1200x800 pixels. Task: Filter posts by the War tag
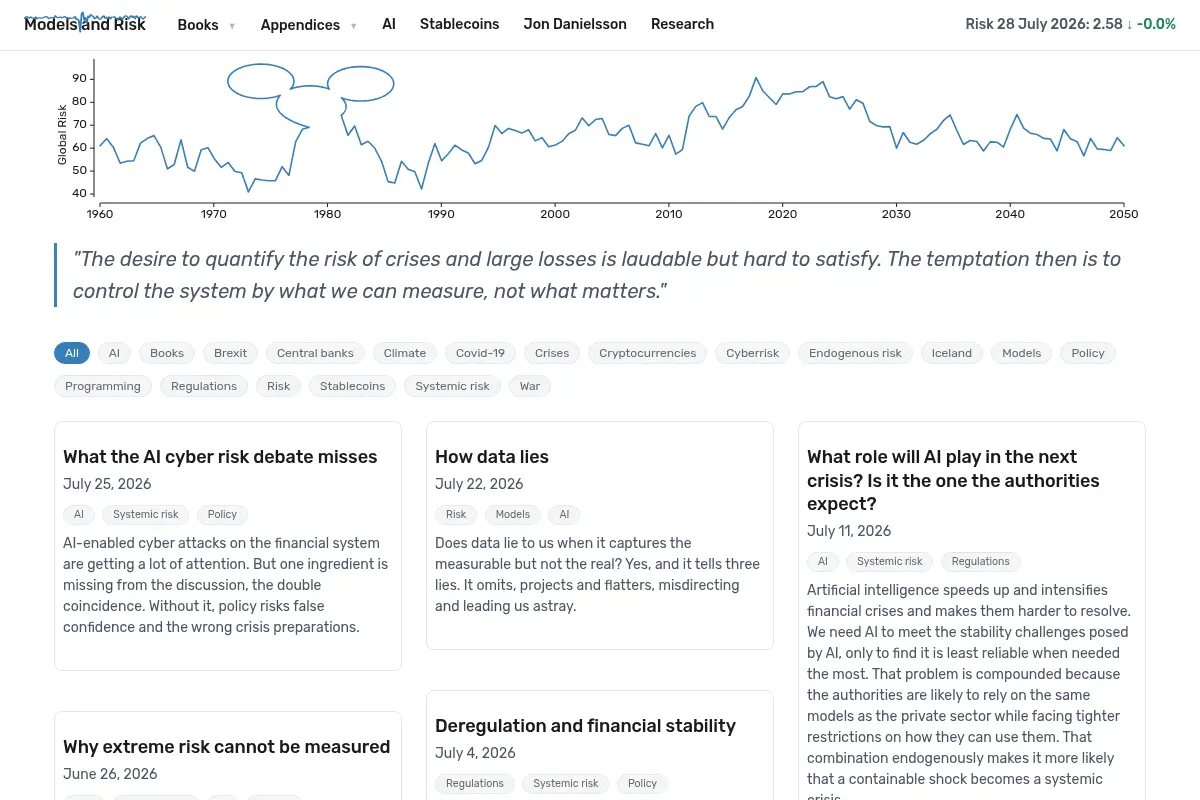(x=530, y=386)
